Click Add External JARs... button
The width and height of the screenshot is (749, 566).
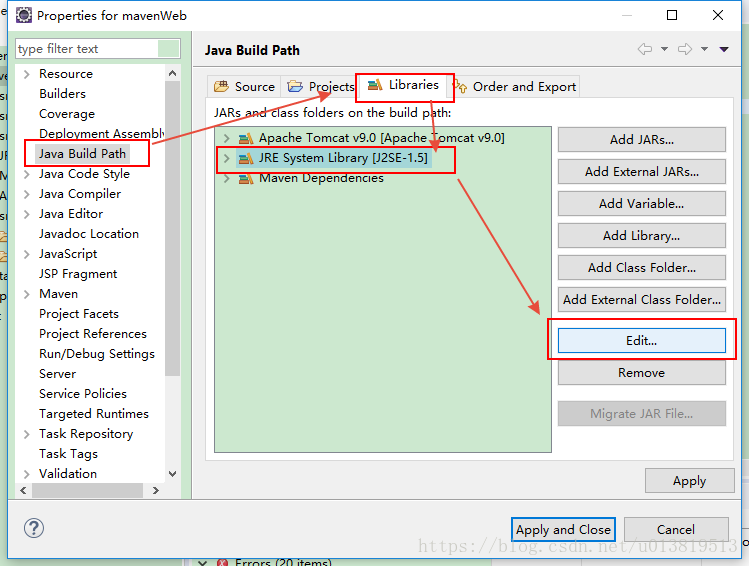(x=642, y=171)
